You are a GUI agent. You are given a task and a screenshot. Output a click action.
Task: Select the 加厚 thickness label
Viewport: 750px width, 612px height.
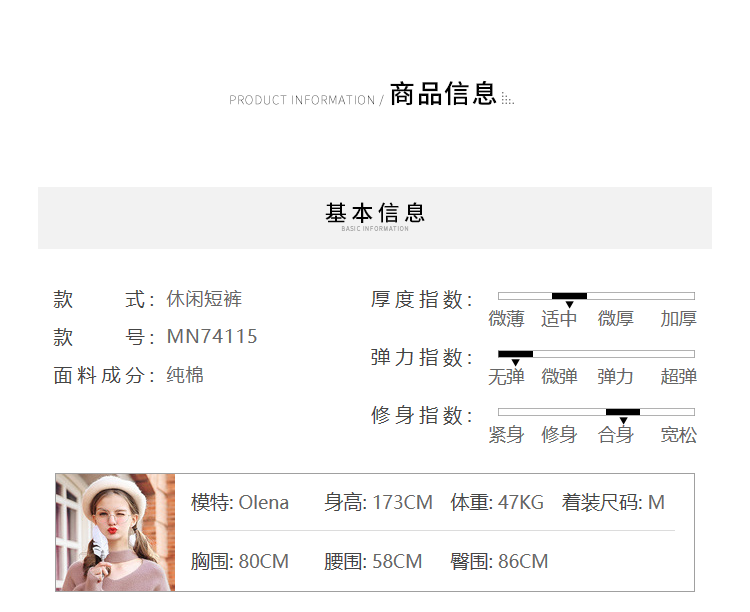[678, 319]
